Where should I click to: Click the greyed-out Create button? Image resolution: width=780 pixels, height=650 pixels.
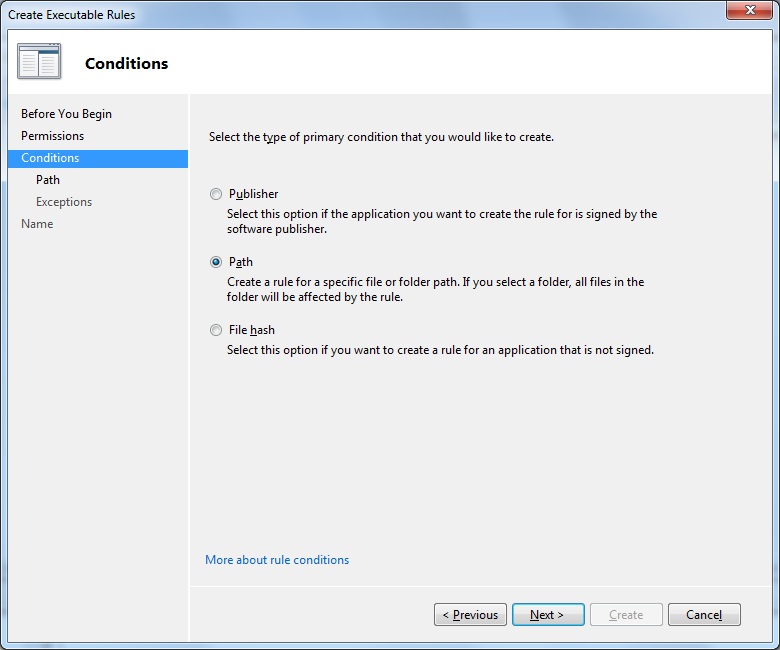(626, 615)
